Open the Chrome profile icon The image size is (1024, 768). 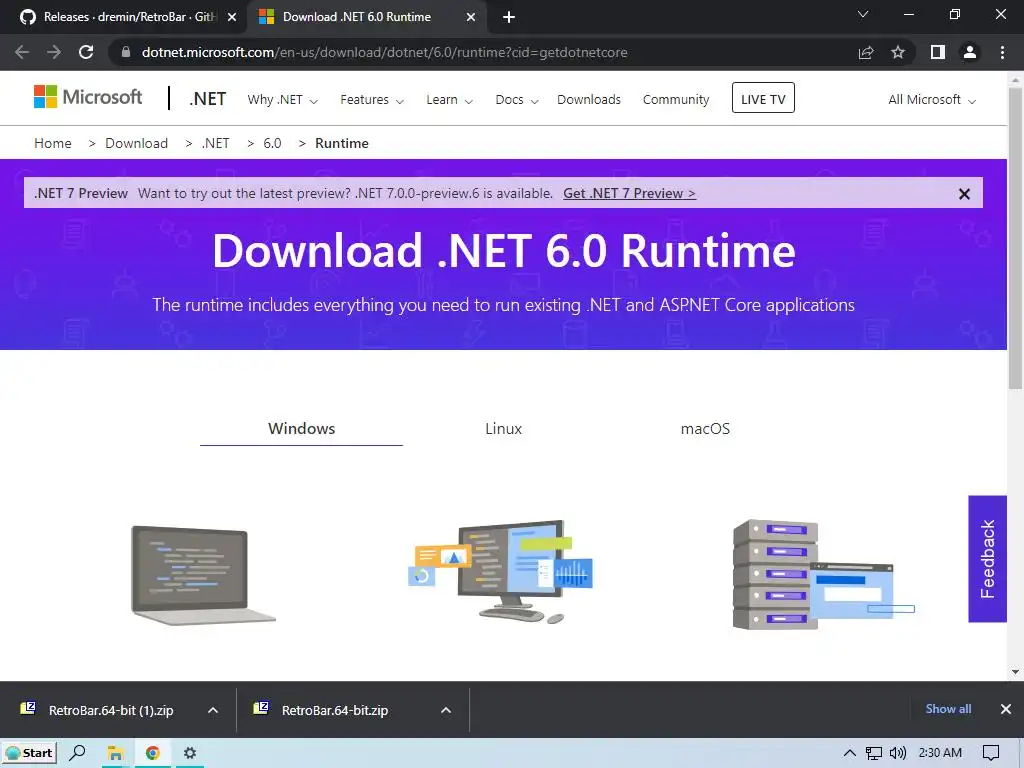(970, 52)
